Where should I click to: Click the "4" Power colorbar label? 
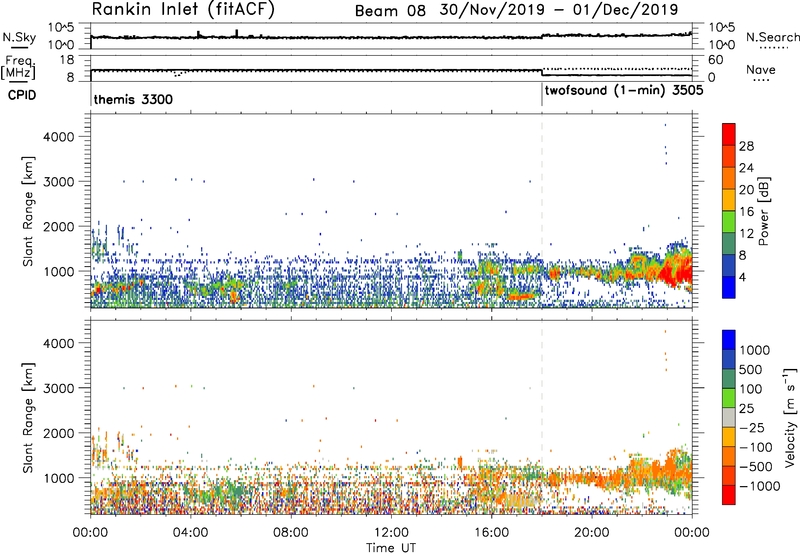pyautogui.click(x=742, y=278)
